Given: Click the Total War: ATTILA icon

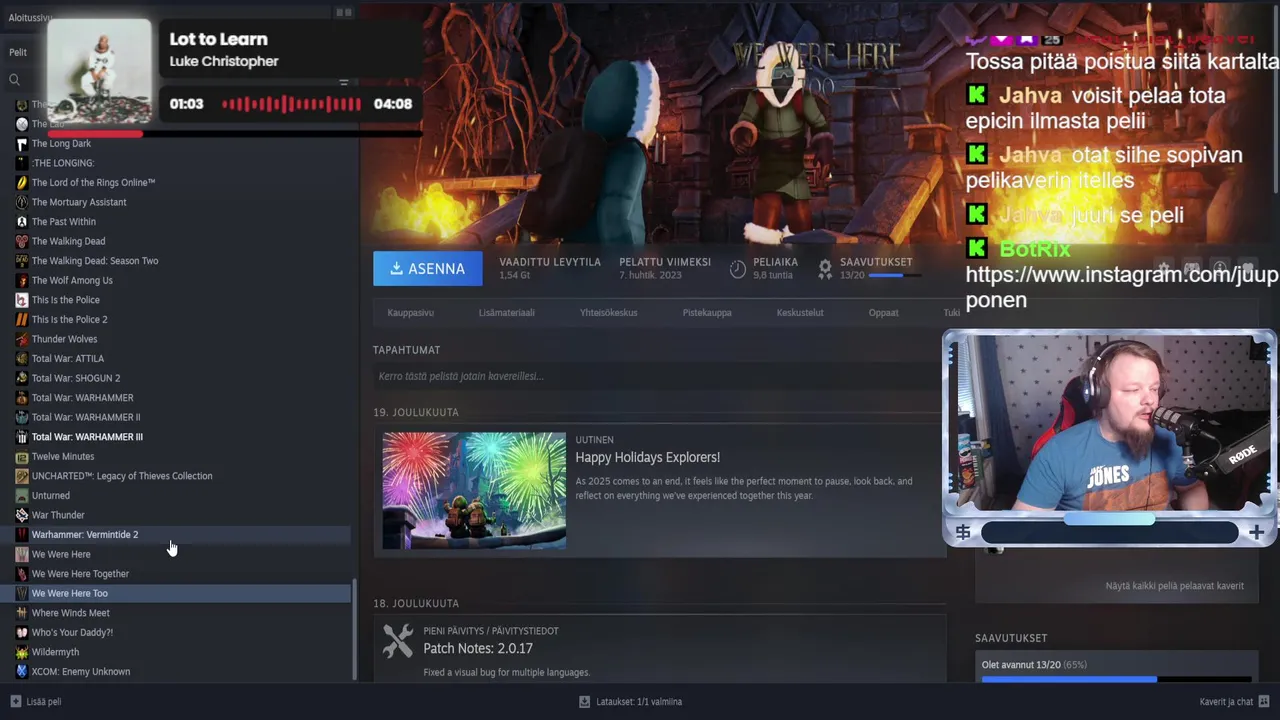Looking at the screenshot, I should (22, 358).
